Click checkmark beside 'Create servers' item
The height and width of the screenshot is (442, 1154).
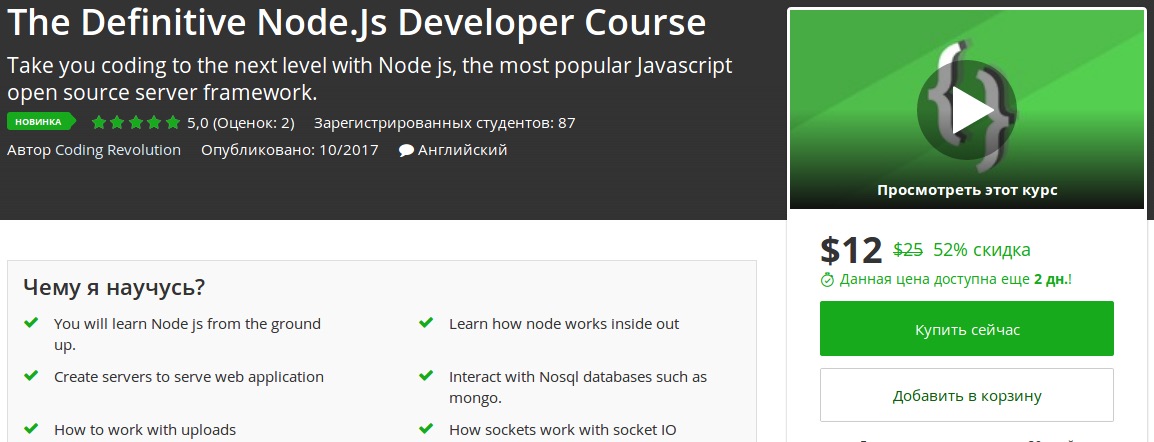click(31, 375)
